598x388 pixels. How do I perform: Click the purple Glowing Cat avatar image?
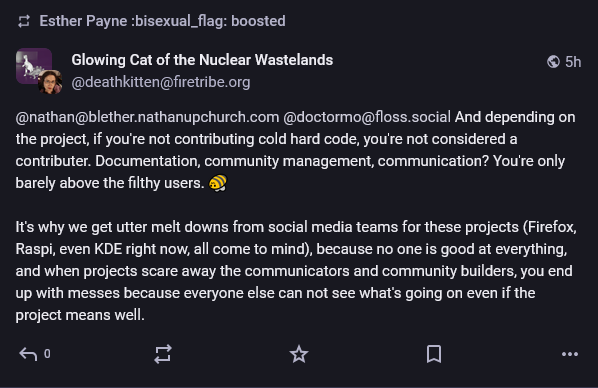(34, 66)
